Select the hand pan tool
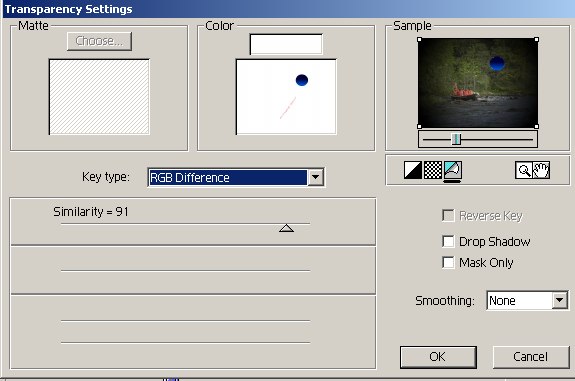Image resolution: width=575 pixels, height=381 pixels. click(541, 170)
